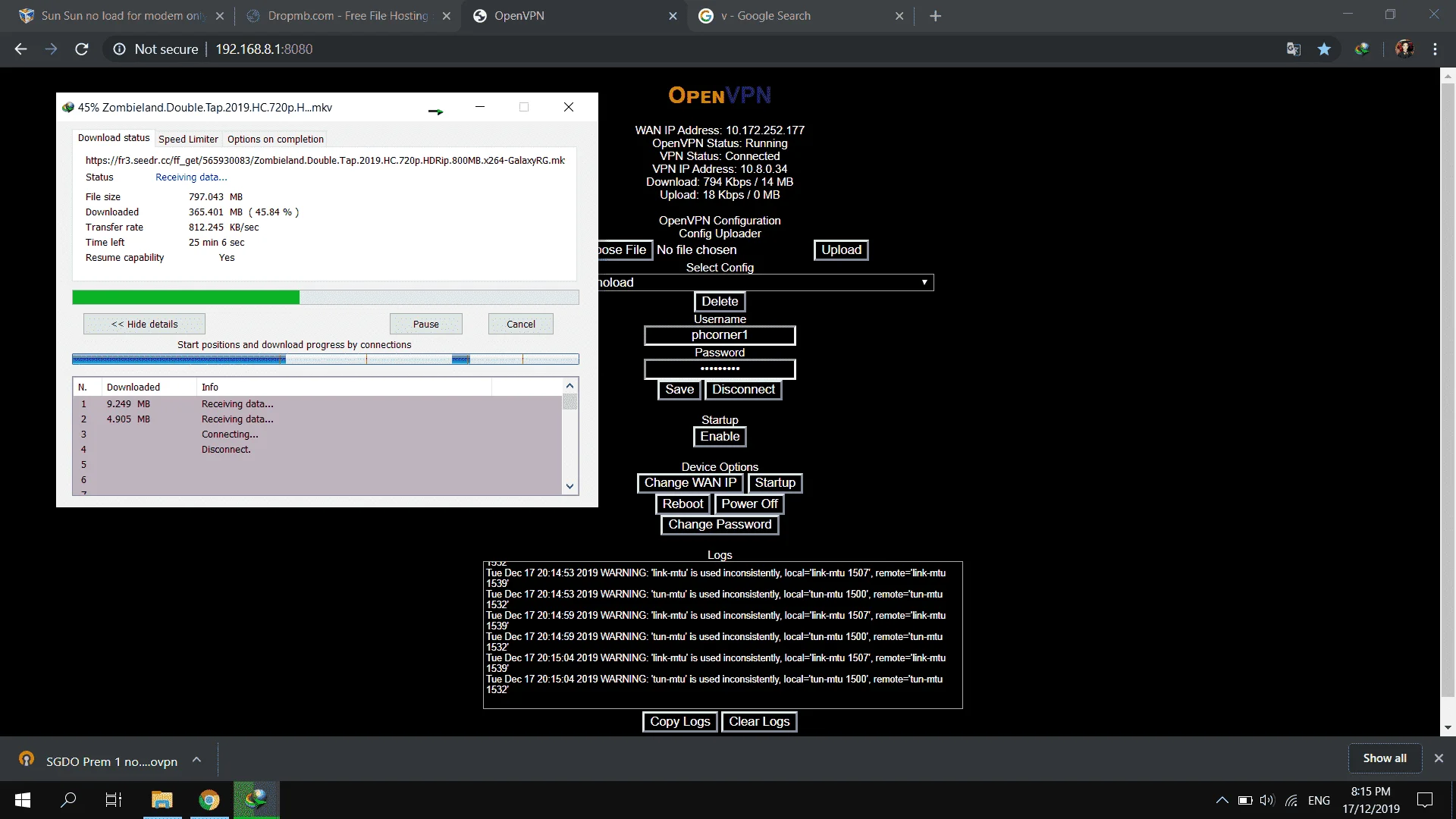Cancel the Zombieland download
The width and height of the screenshot is (1456, 819).
tap(521, 325)
